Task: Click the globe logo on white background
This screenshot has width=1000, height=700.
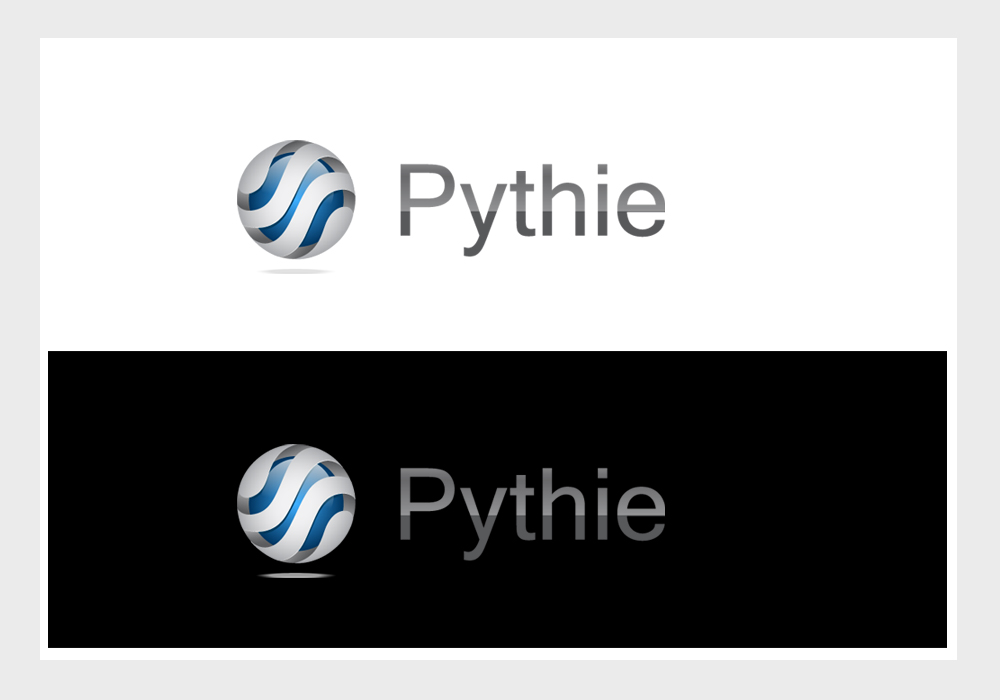Action: 296,200
